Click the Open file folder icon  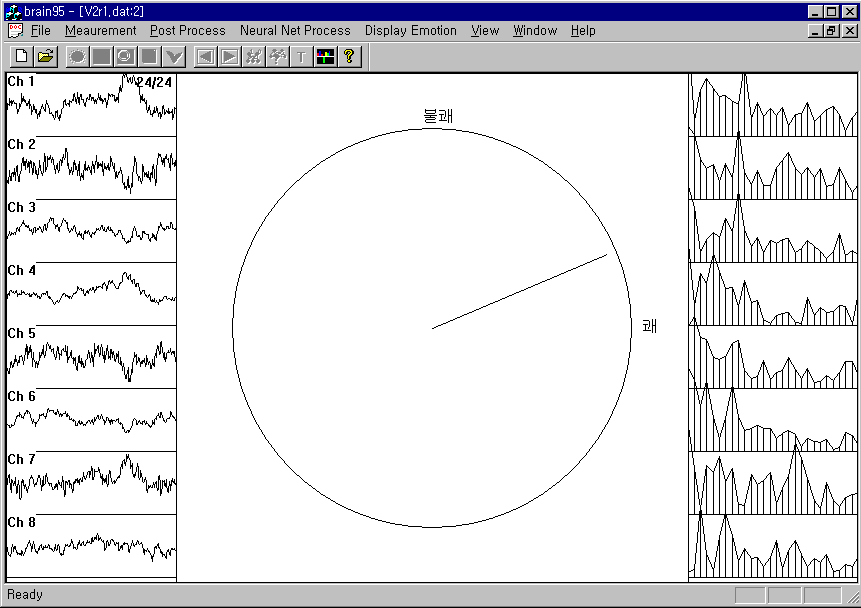(46, 56)
